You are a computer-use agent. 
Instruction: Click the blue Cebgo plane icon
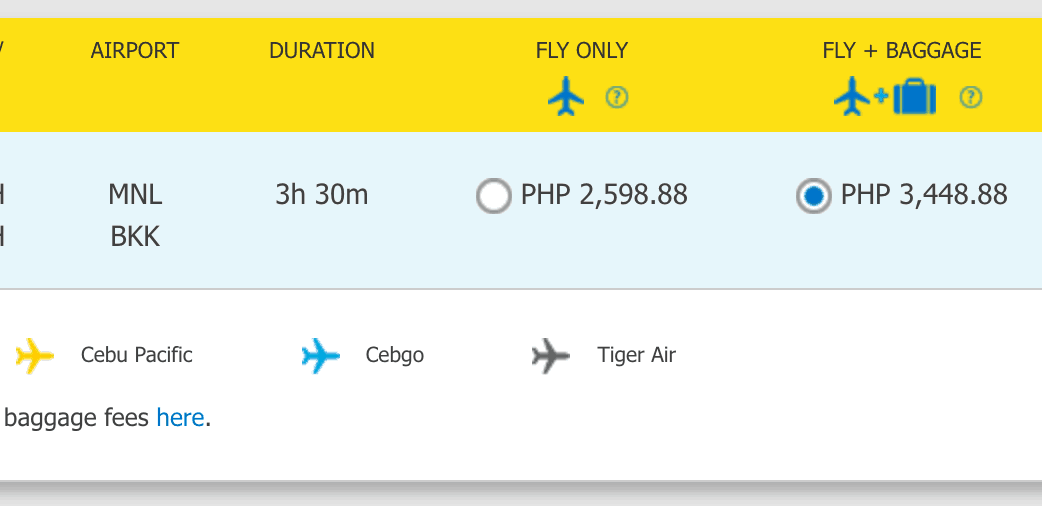coord(321,355)
